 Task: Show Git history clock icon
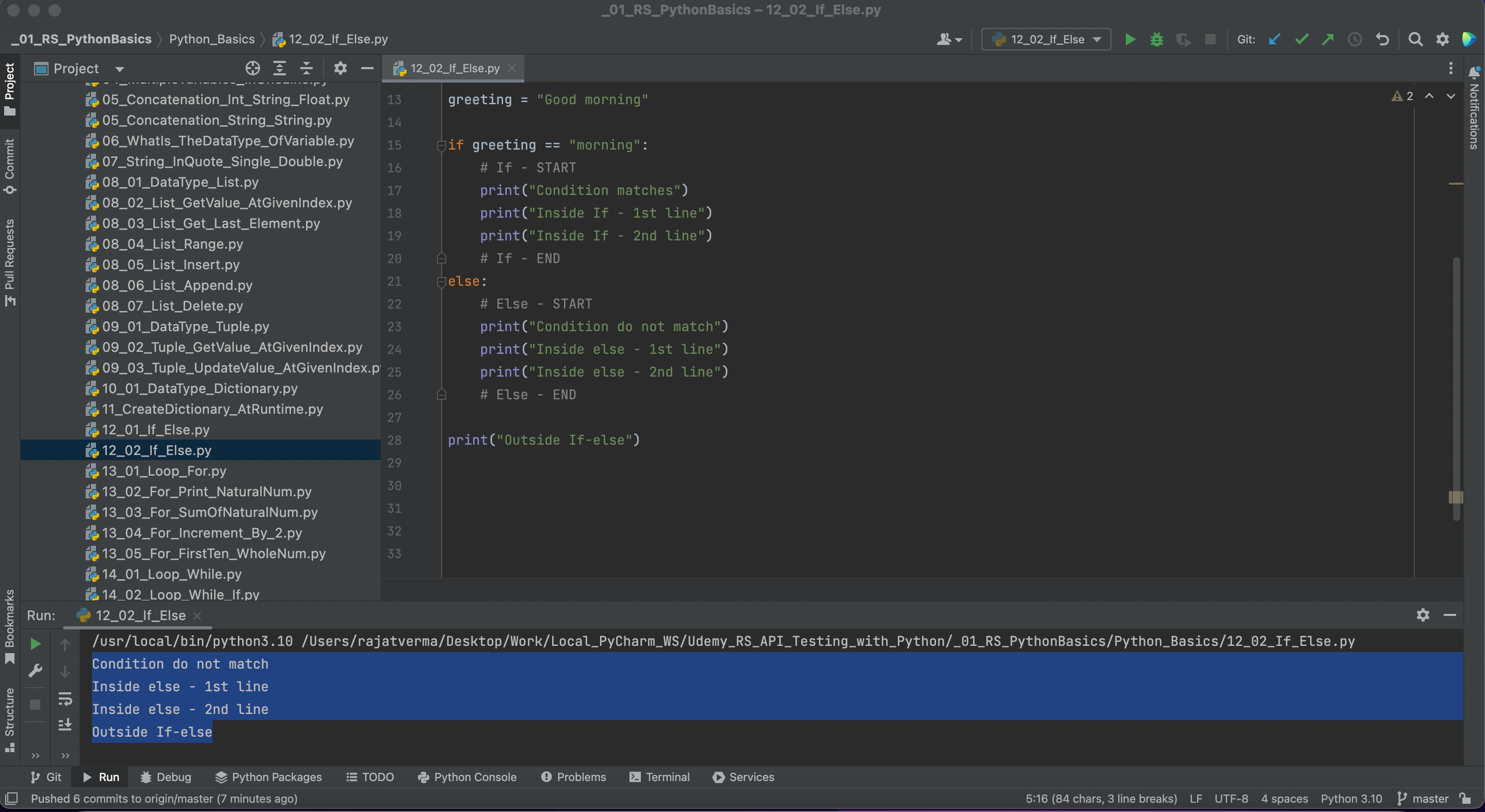tap(1355, 39)
